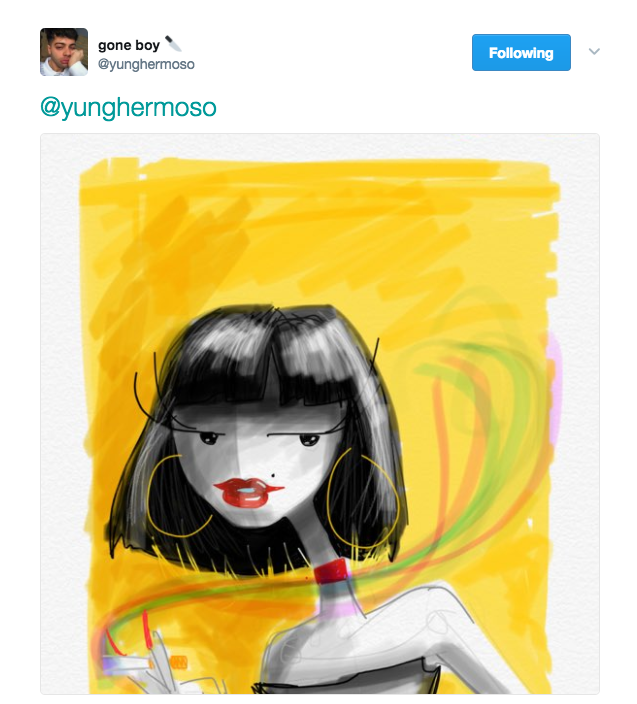Click the beauty mark above the lips
This screenshot has height=704, width=637.
pyautogui.click(x=273, y=475)
